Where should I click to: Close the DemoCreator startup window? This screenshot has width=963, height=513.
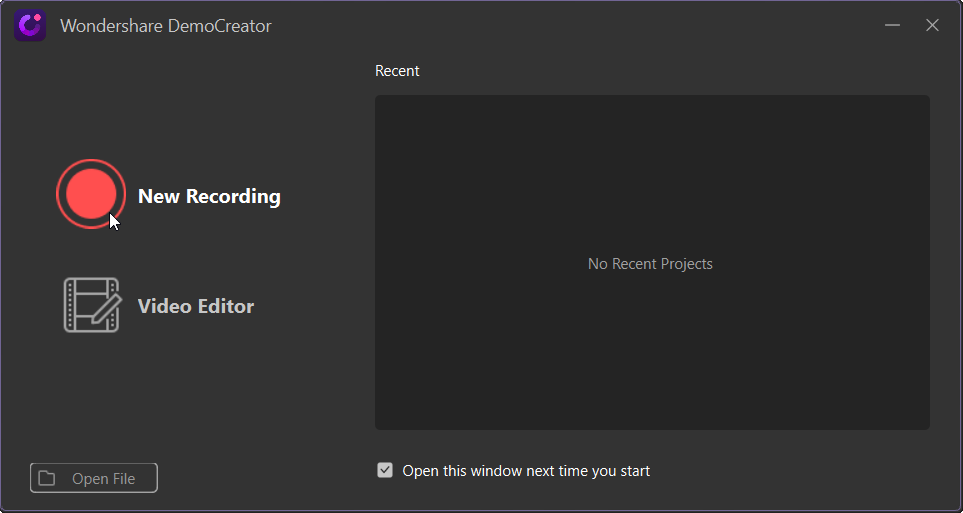pos(932,25)
